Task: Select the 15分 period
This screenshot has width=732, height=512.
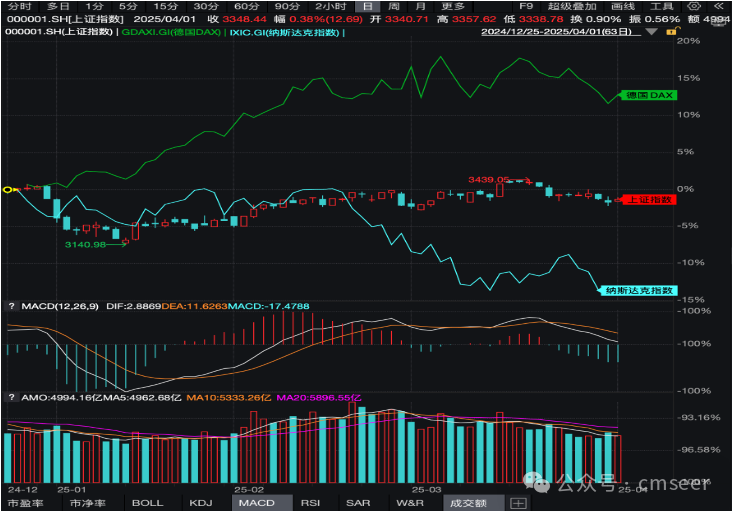Action: point(166,6)
